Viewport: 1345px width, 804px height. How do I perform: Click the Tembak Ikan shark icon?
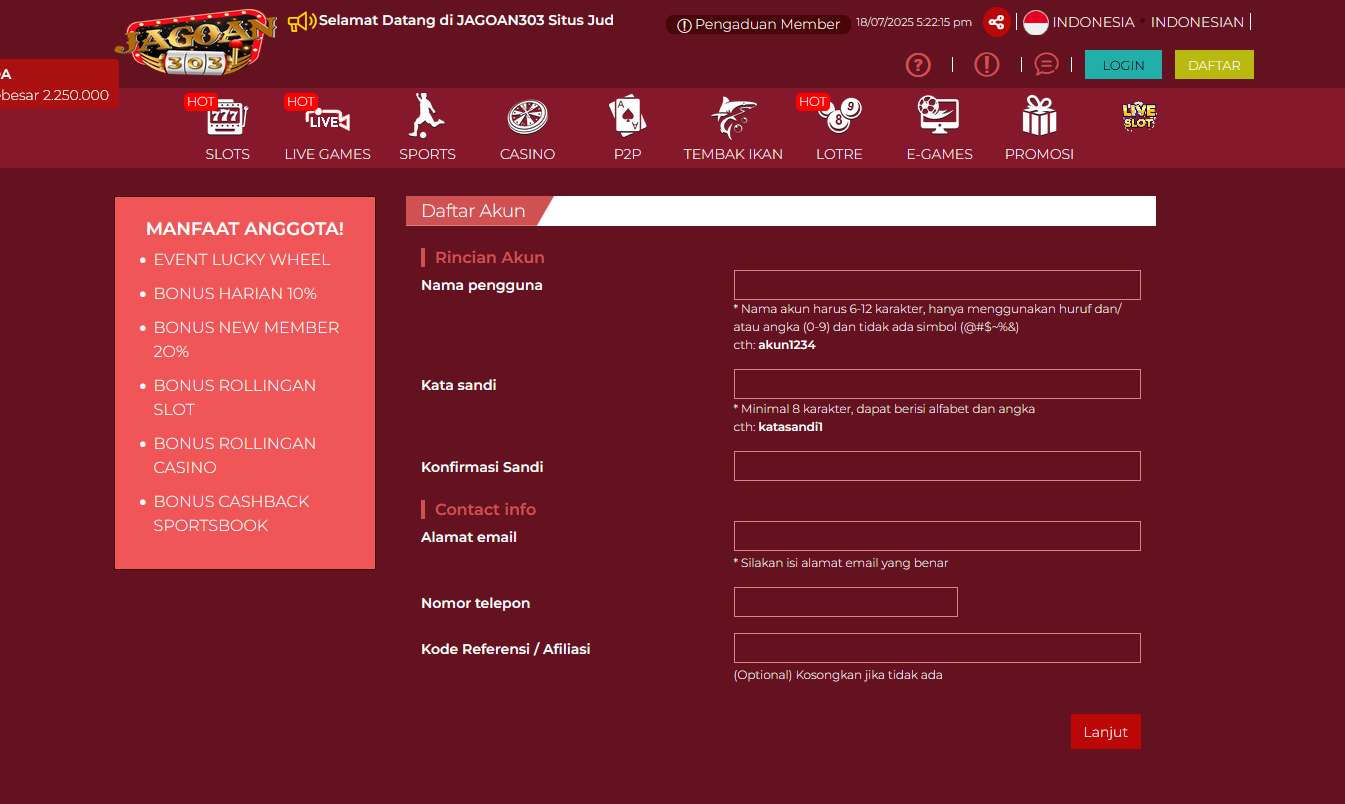click(733, 116)
